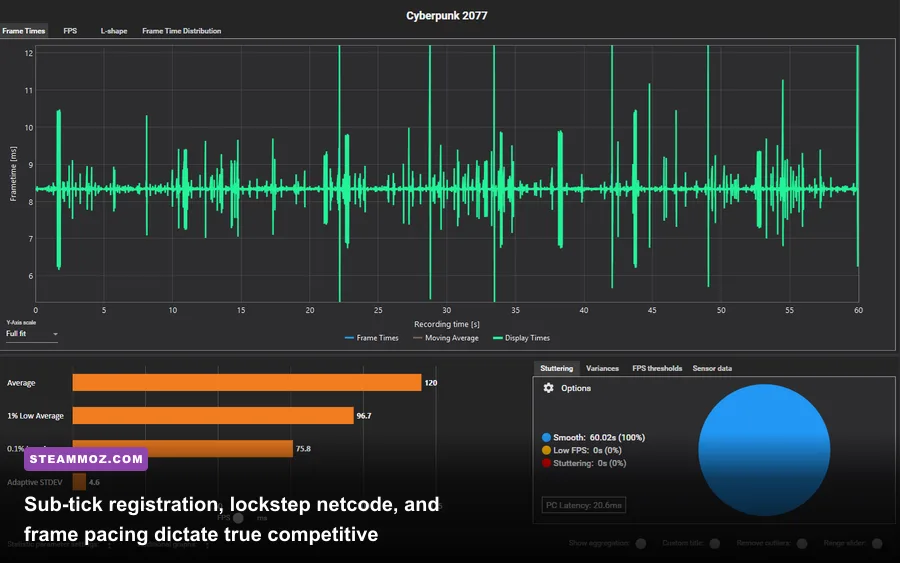
Task: Click the Low FPS: 0s (0%) text
Action: tap(587, 451)
